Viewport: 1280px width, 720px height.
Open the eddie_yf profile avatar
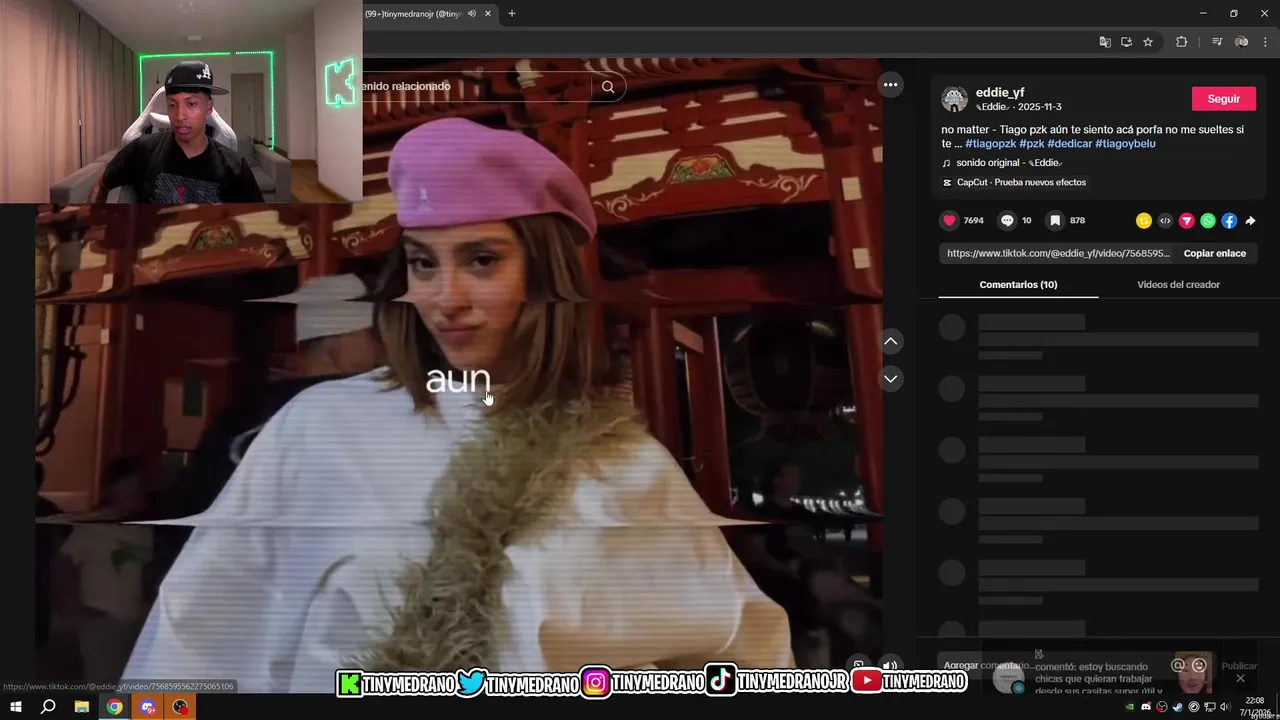954,99
